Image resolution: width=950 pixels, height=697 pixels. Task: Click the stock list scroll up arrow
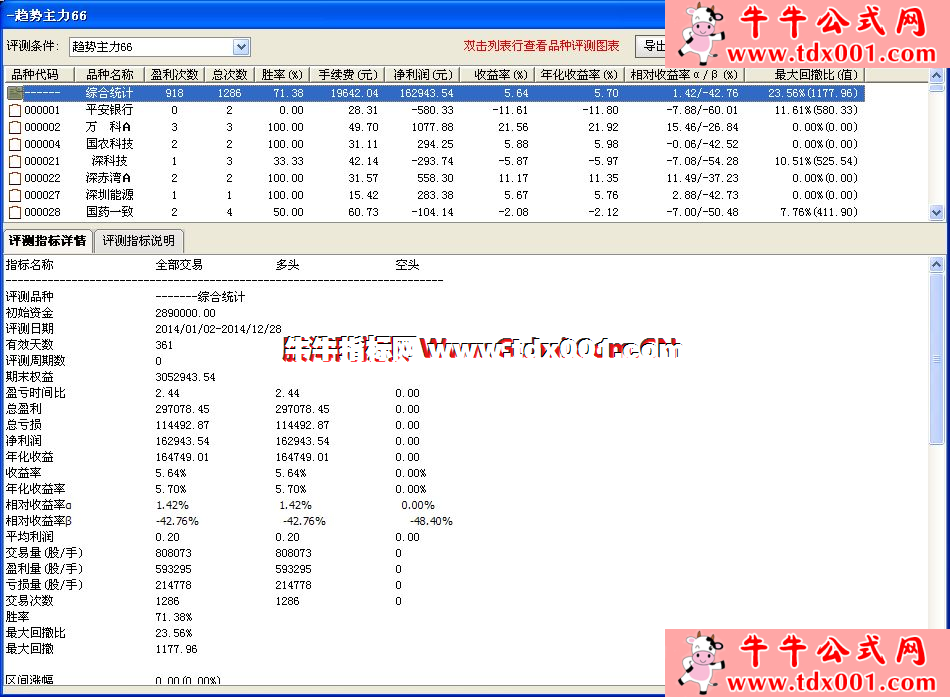click(936, 76)
